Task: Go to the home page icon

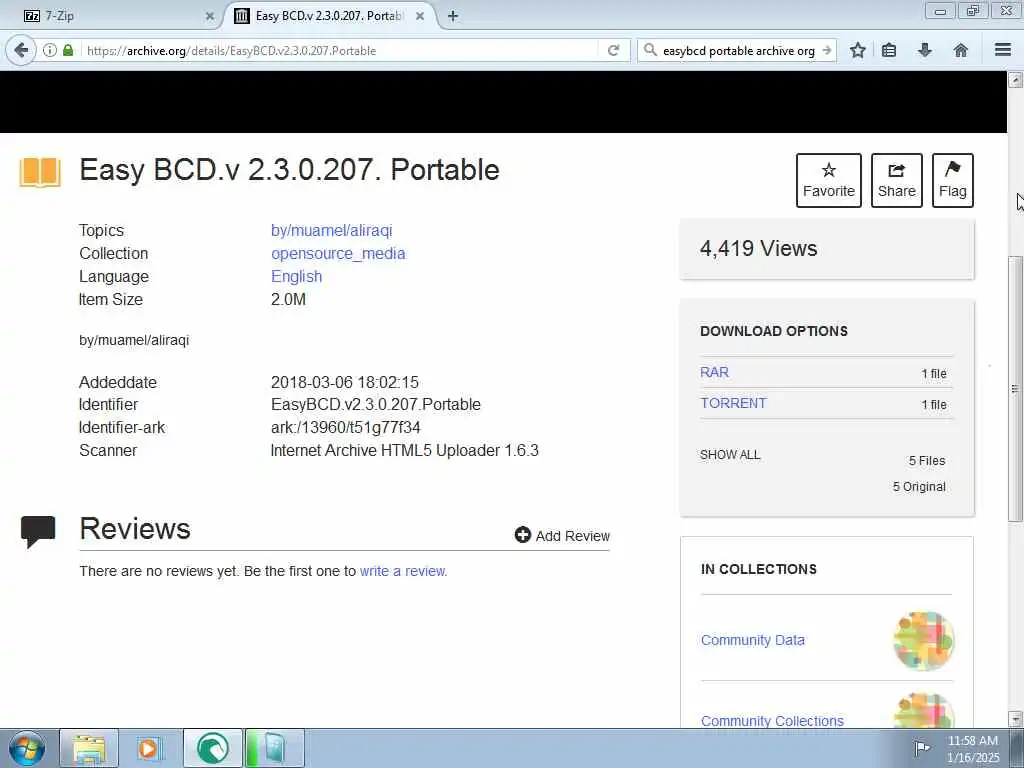Action: click(961, 50)
